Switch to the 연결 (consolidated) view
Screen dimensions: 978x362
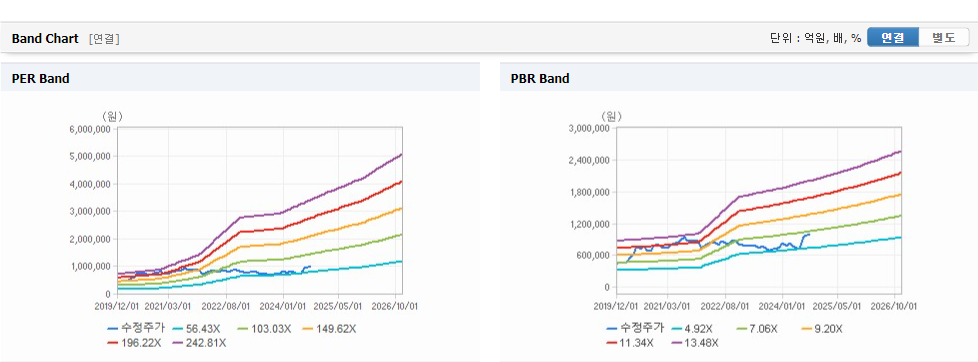coord(893,37)
